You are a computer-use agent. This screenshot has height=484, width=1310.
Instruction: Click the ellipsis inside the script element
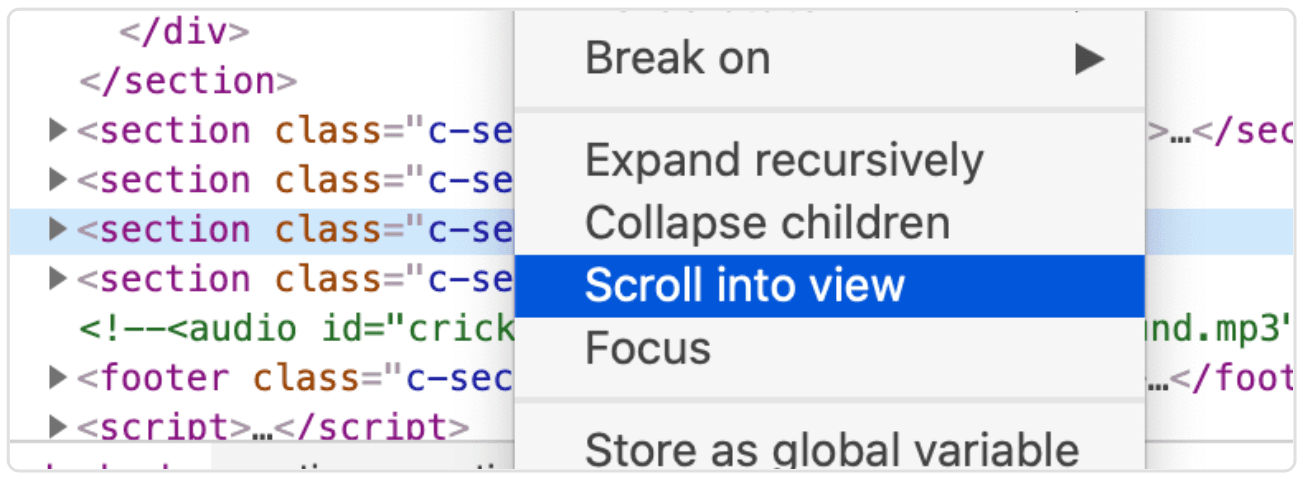tap(261, 428)
